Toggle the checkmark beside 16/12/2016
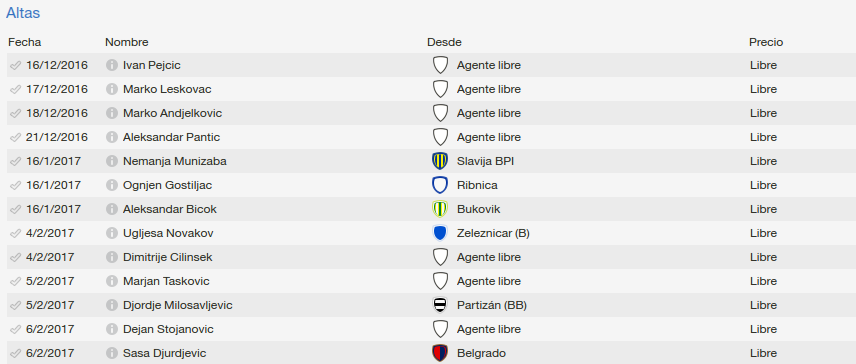 [15, 65]
